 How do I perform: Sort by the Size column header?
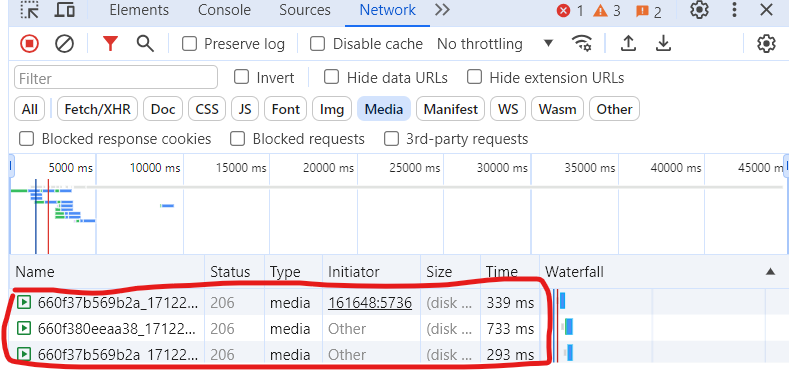[x=451, y=272]
